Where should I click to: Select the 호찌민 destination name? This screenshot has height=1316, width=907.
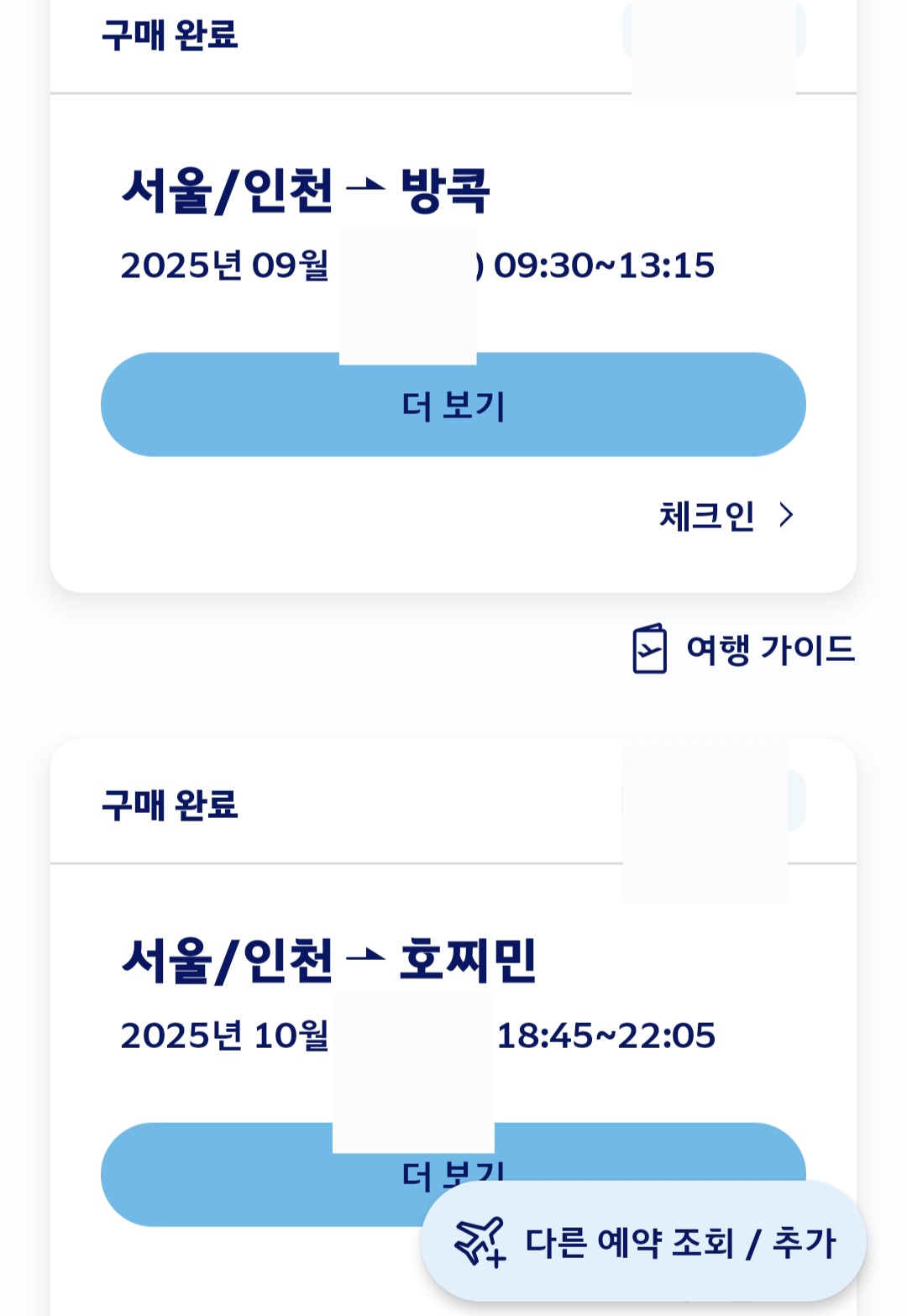pos(468,959)
